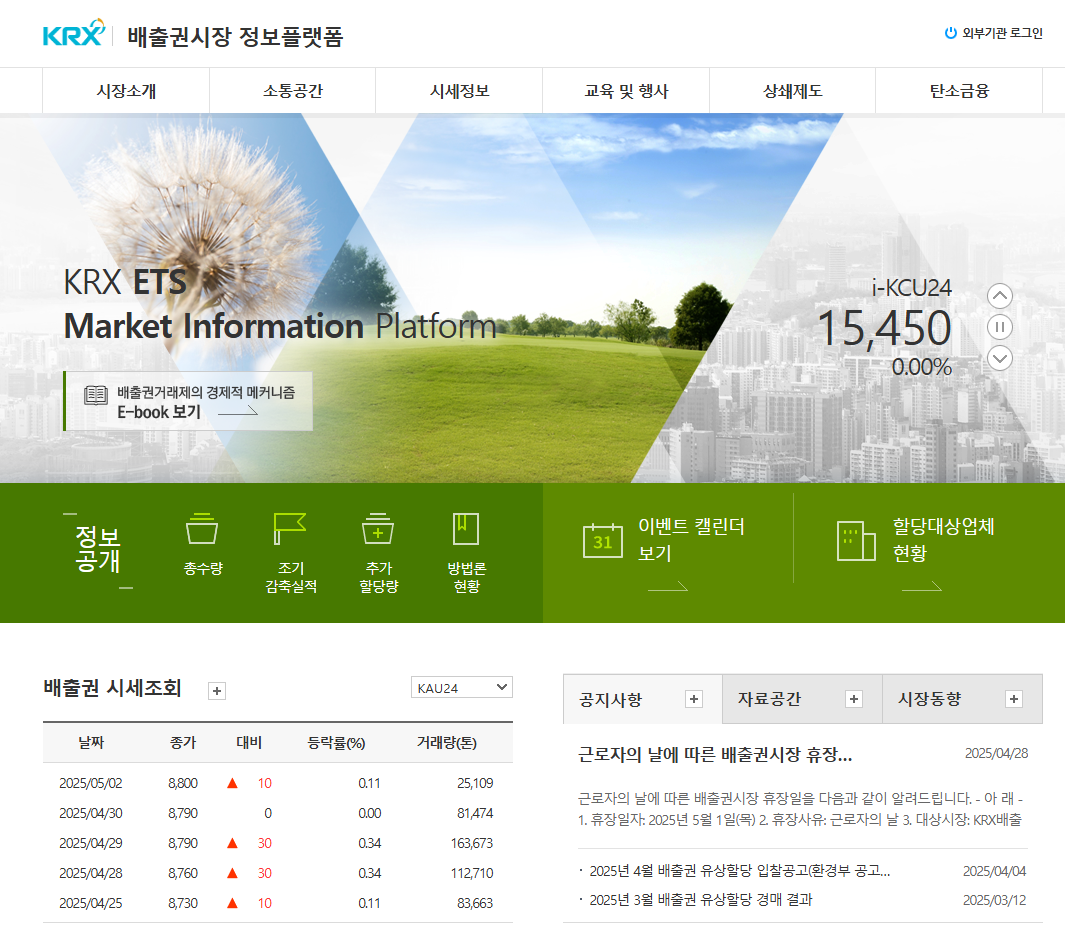Select the 자료공간 tab
This screenshot has height=941, width=1065.
[770, 699]
